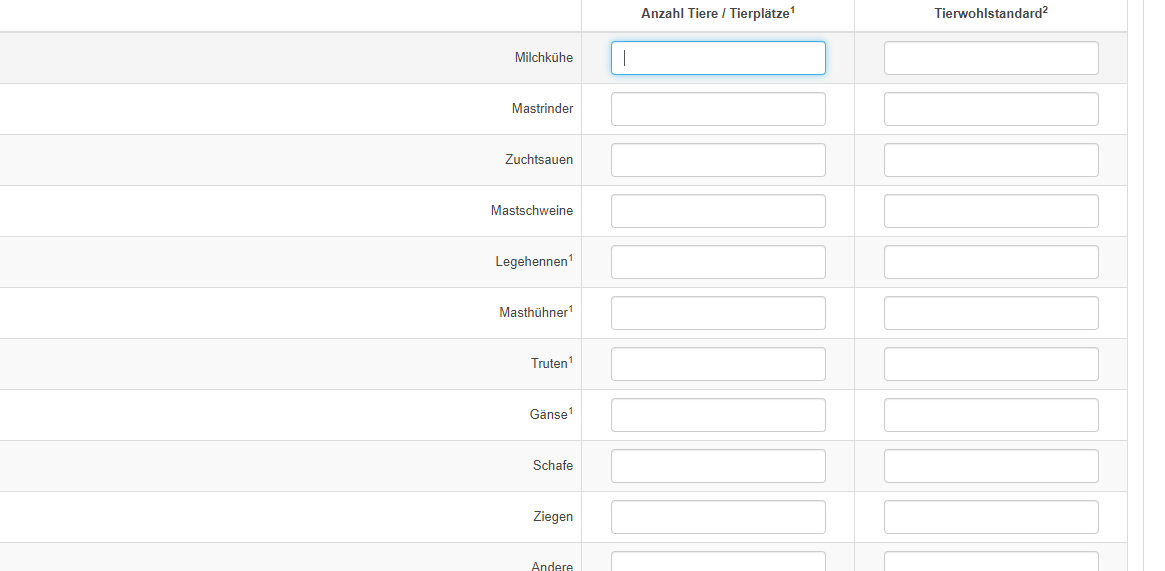Focus the Legehennen Tierwohlstandard input
This screenshot has height=571, width=1165.
[x=991, y=262]
